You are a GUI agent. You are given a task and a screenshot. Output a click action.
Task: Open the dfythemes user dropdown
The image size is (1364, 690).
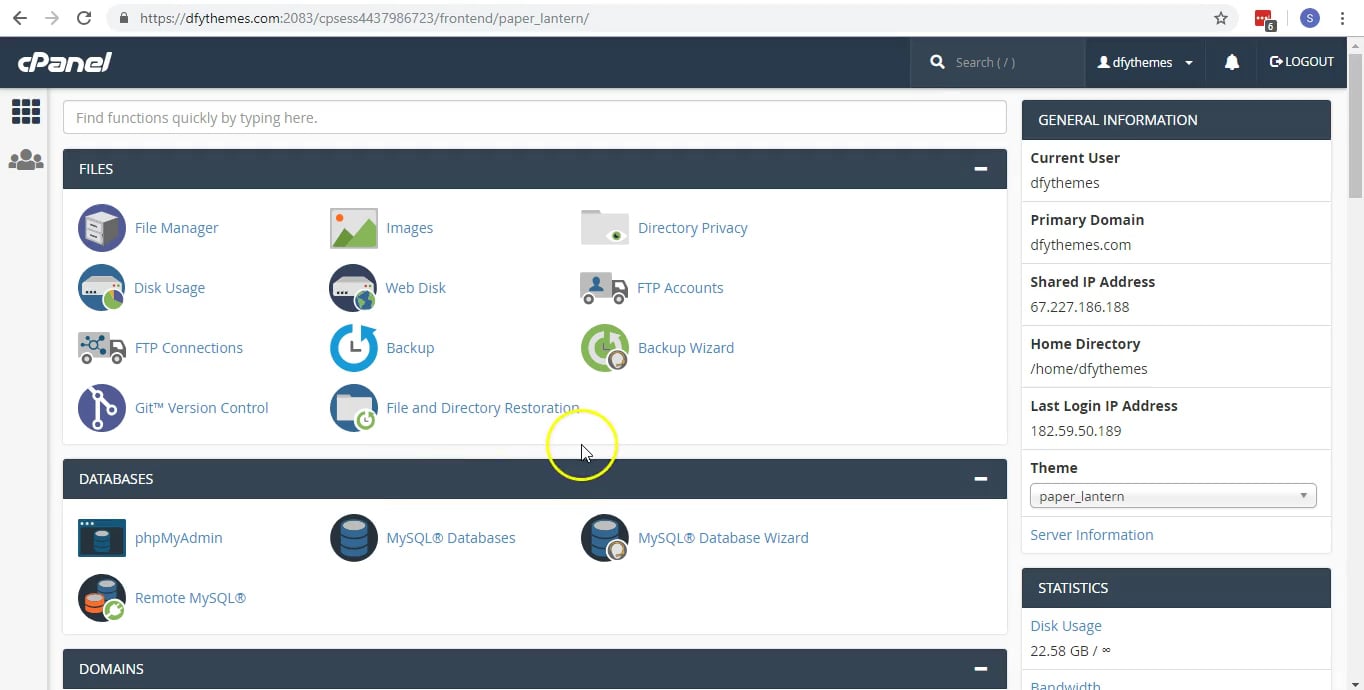(1145, 62)
